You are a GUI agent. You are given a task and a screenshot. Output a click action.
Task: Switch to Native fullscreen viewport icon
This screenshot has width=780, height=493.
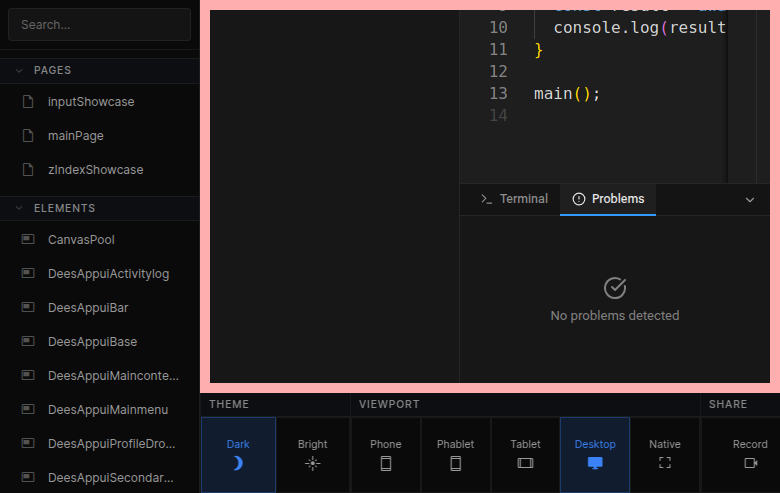coord(665,463)
